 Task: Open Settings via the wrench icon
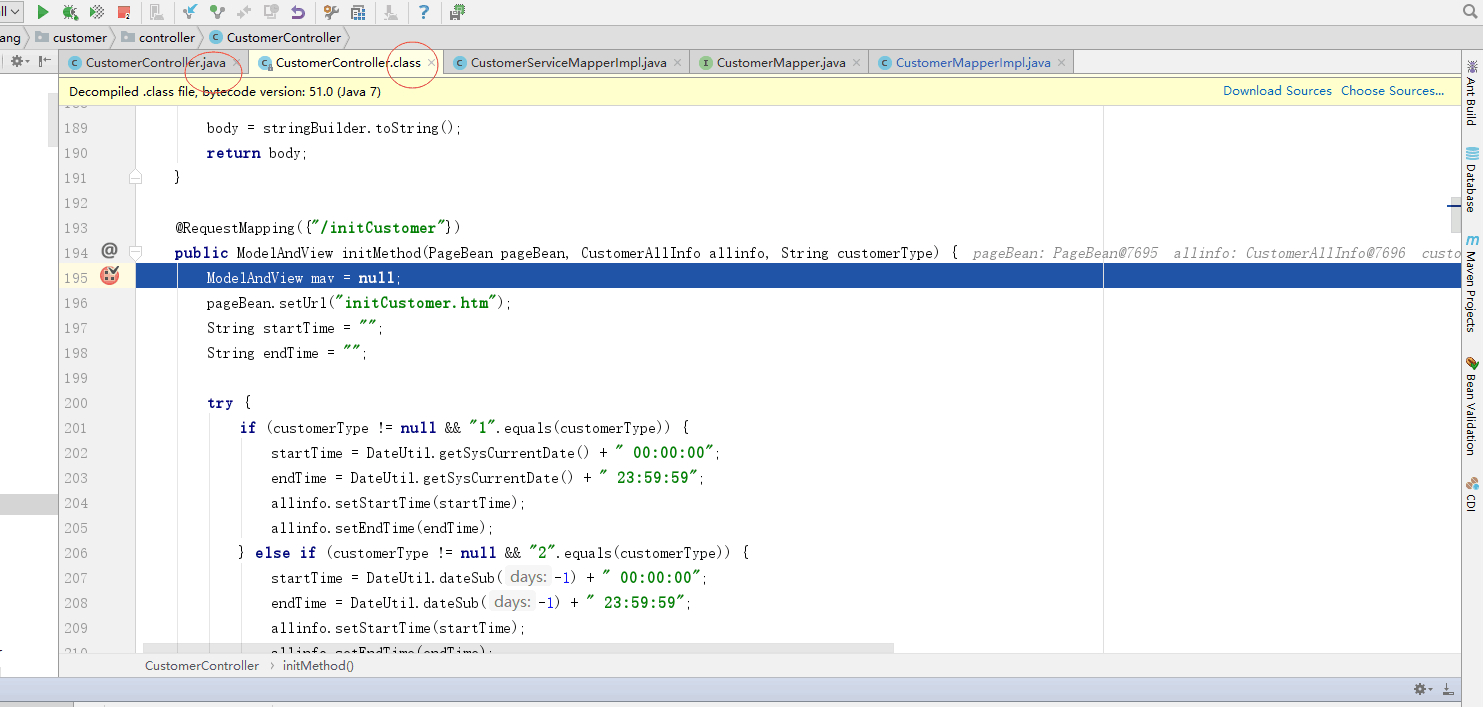point(332,12)
